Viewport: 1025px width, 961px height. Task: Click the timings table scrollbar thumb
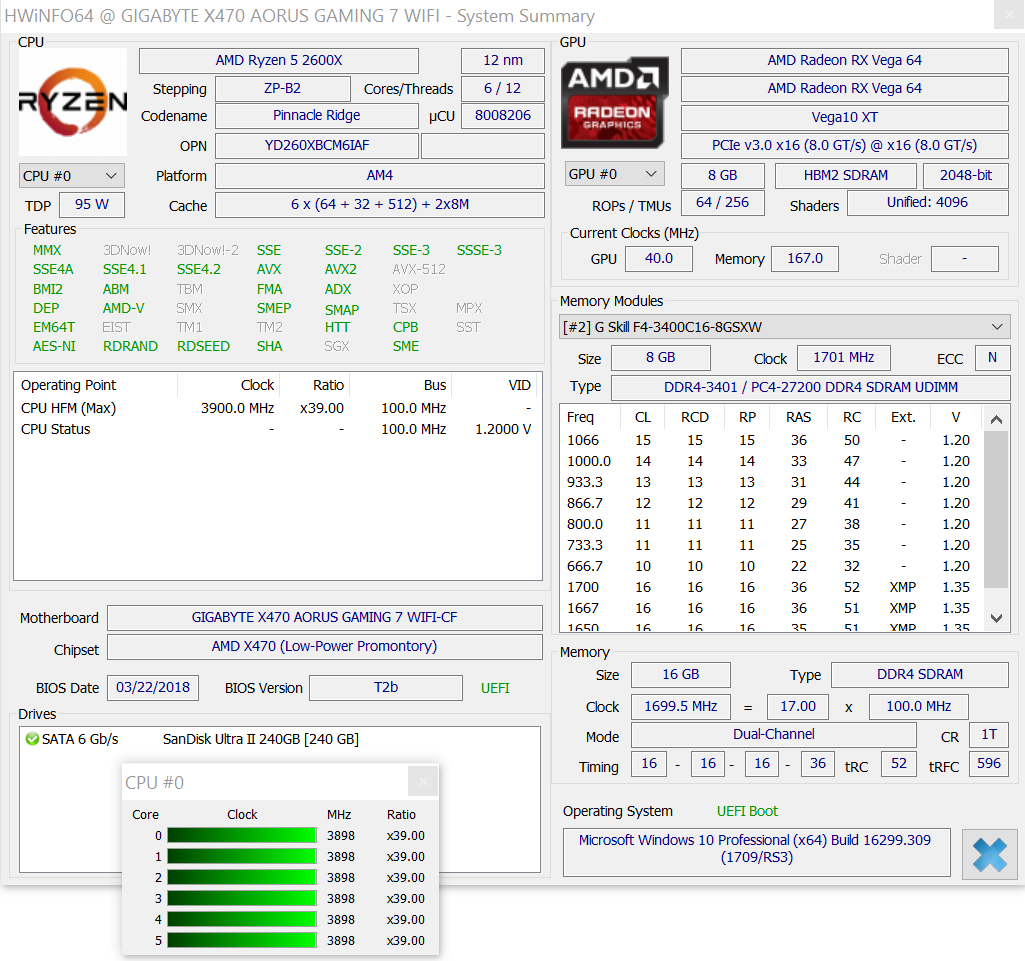[x=996, y=510]
